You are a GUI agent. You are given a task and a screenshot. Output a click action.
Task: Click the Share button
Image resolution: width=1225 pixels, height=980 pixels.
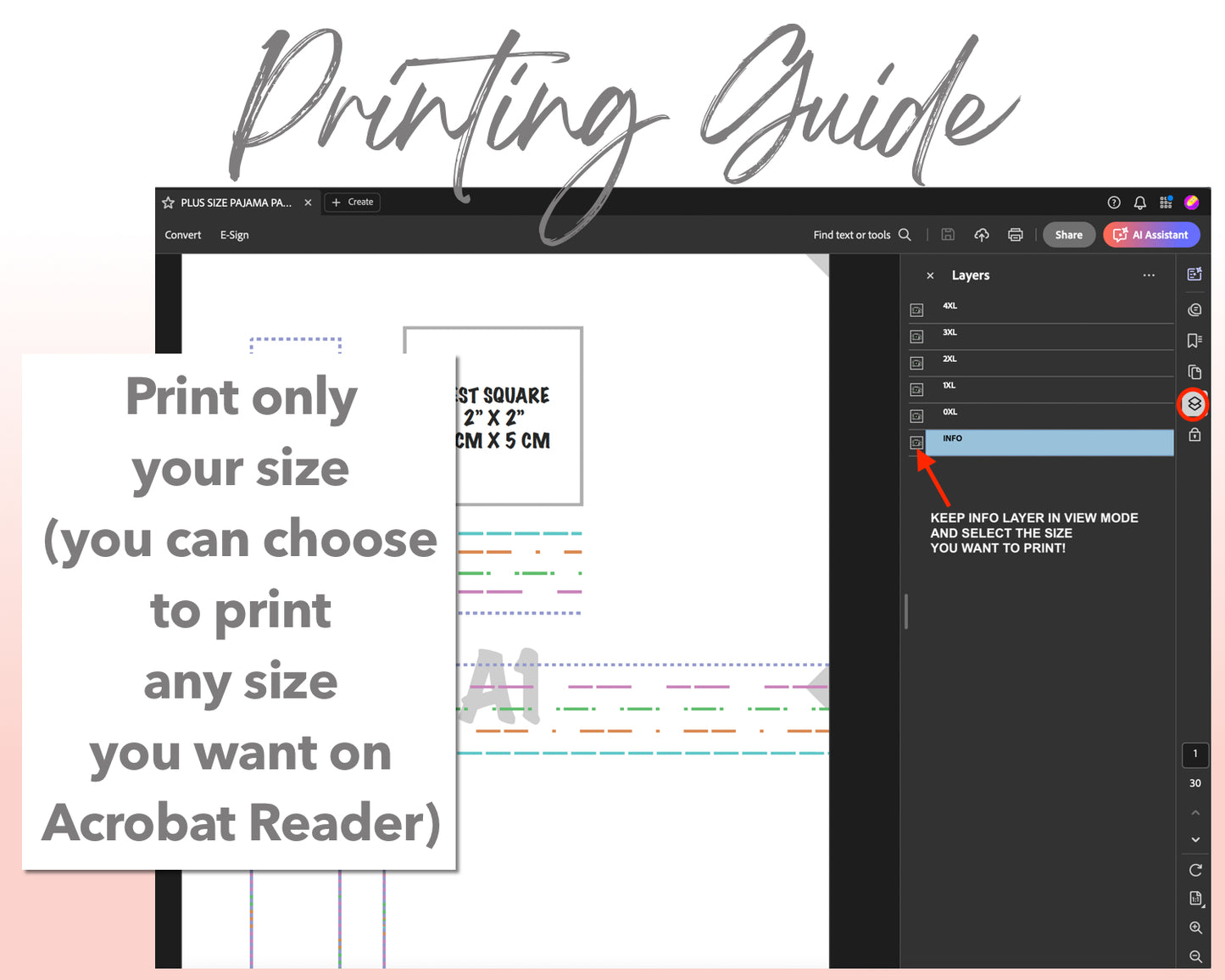[1068, 235]
